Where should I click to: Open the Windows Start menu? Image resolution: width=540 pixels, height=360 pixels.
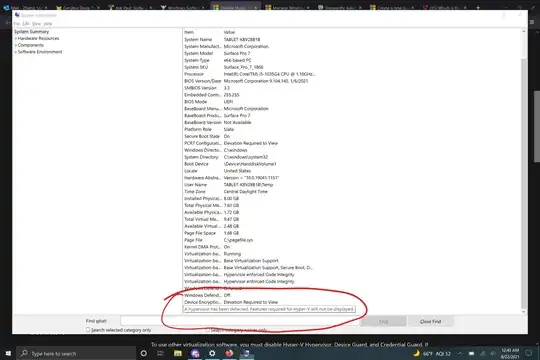pos(8,353)
